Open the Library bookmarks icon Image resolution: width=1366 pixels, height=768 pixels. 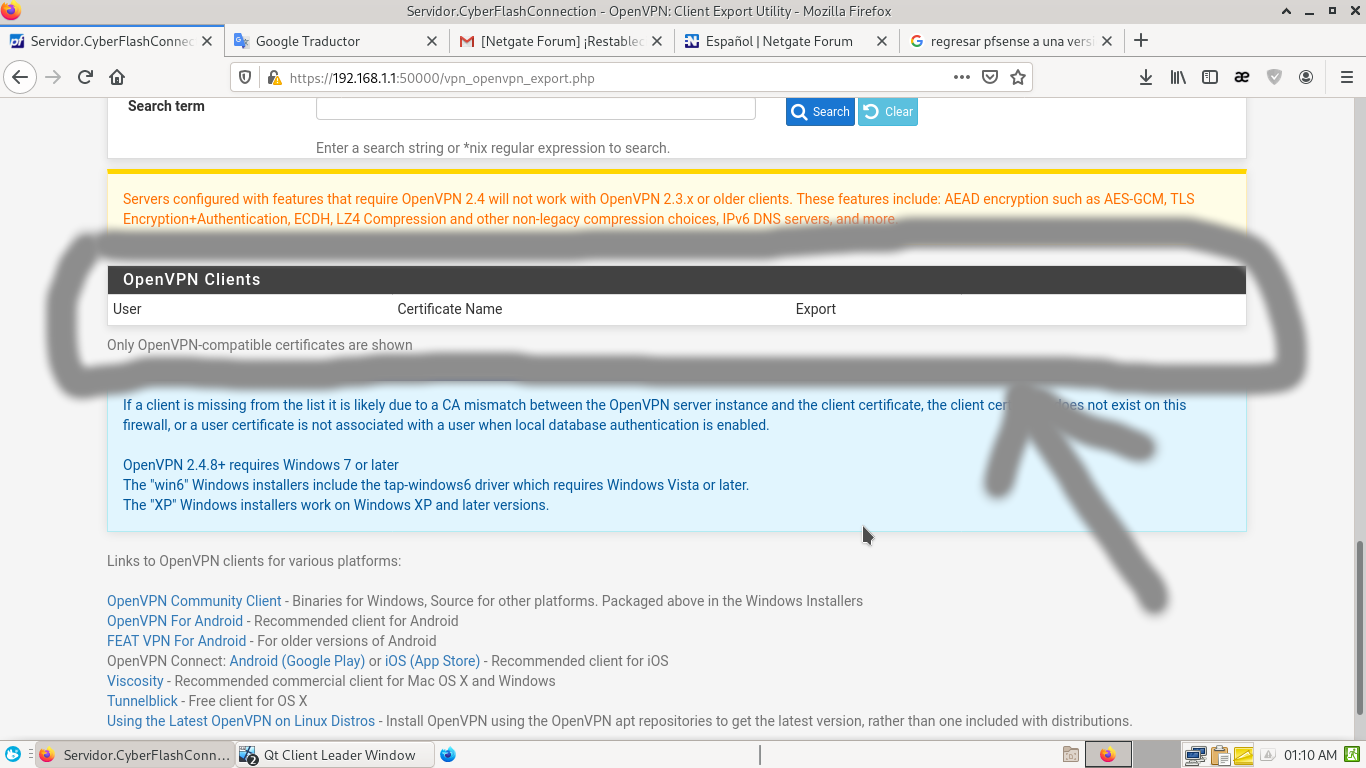[1178, 77]
